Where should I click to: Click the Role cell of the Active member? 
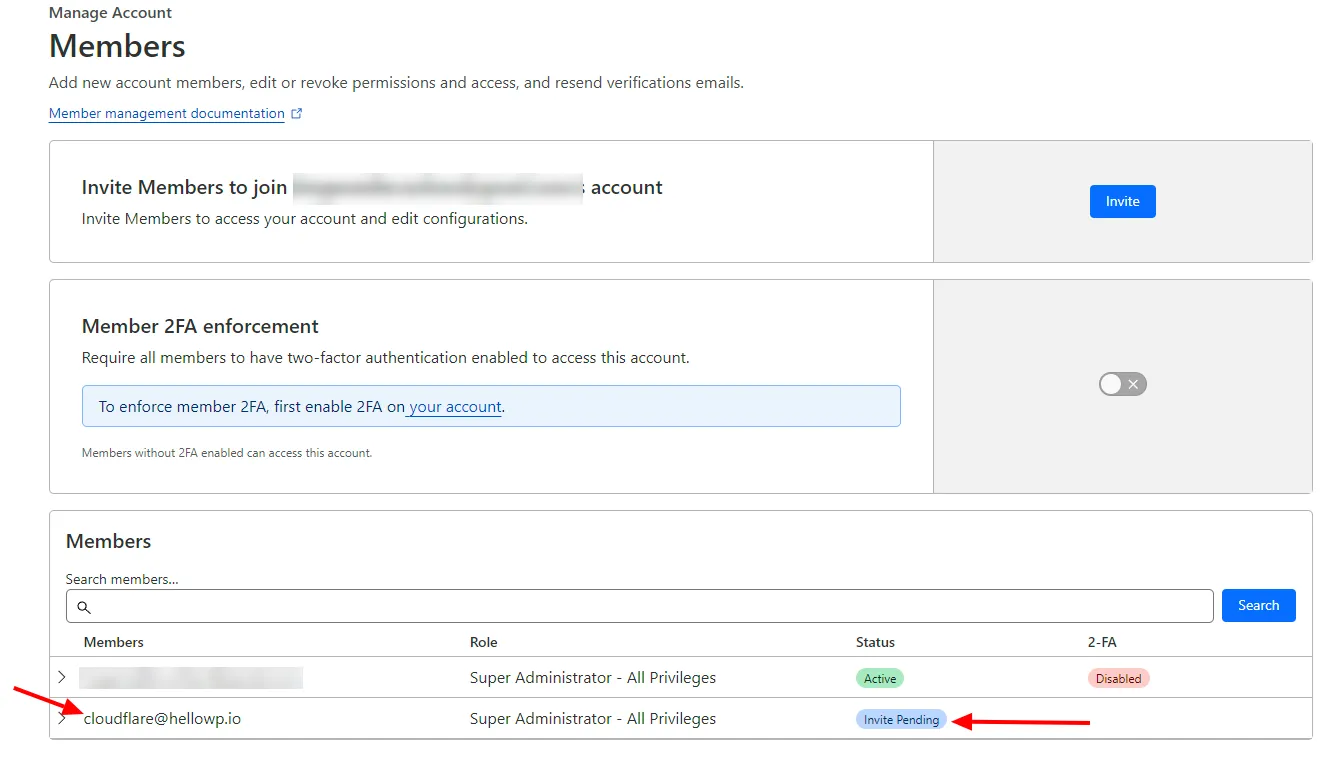point(593,677)
